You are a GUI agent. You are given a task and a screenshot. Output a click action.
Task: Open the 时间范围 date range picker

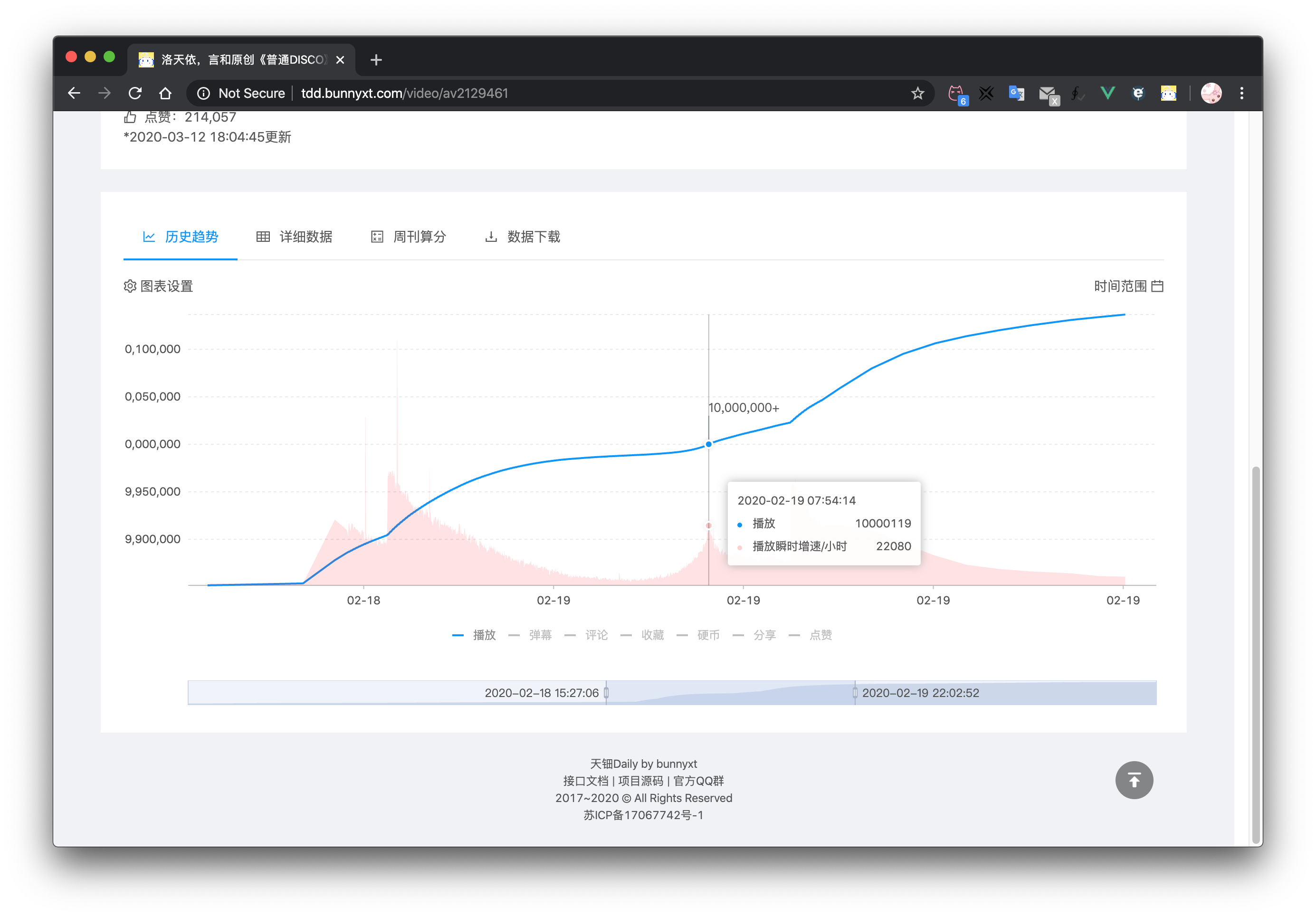pos(1127,286)
